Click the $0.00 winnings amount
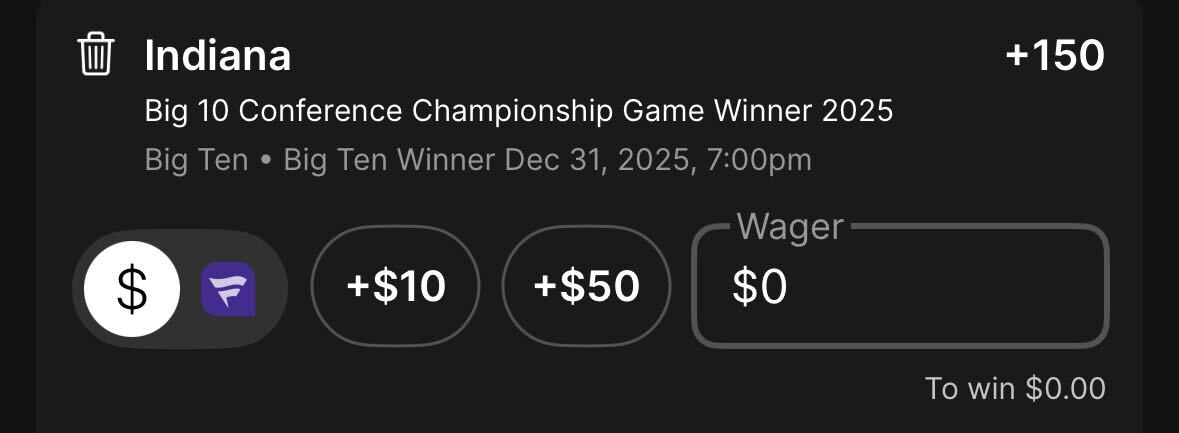The image size is (1179, 433). point(1066,388)
